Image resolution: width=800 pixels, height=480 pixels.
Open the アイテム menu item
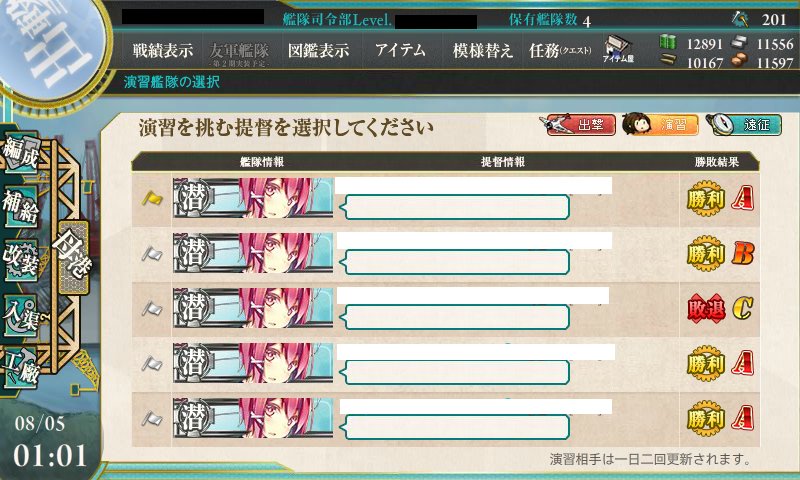[x=400, y=50]
